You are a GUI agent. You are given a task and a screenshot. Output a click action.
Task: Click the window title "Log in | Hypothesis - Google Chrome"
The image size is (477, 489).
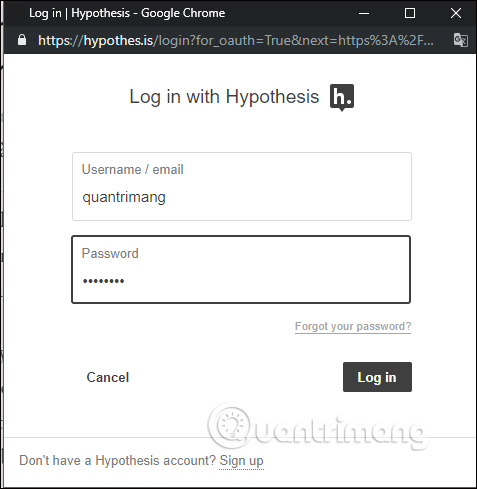pyautogui.click(x=127, y=13)
